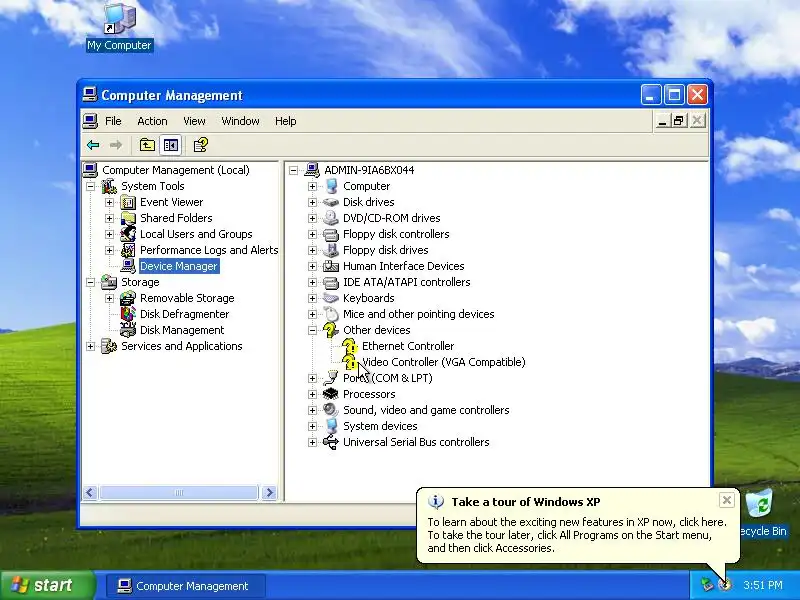
Task: Select Floppy disk drives row
Action: pyautogui.click(x=385, y=251)
